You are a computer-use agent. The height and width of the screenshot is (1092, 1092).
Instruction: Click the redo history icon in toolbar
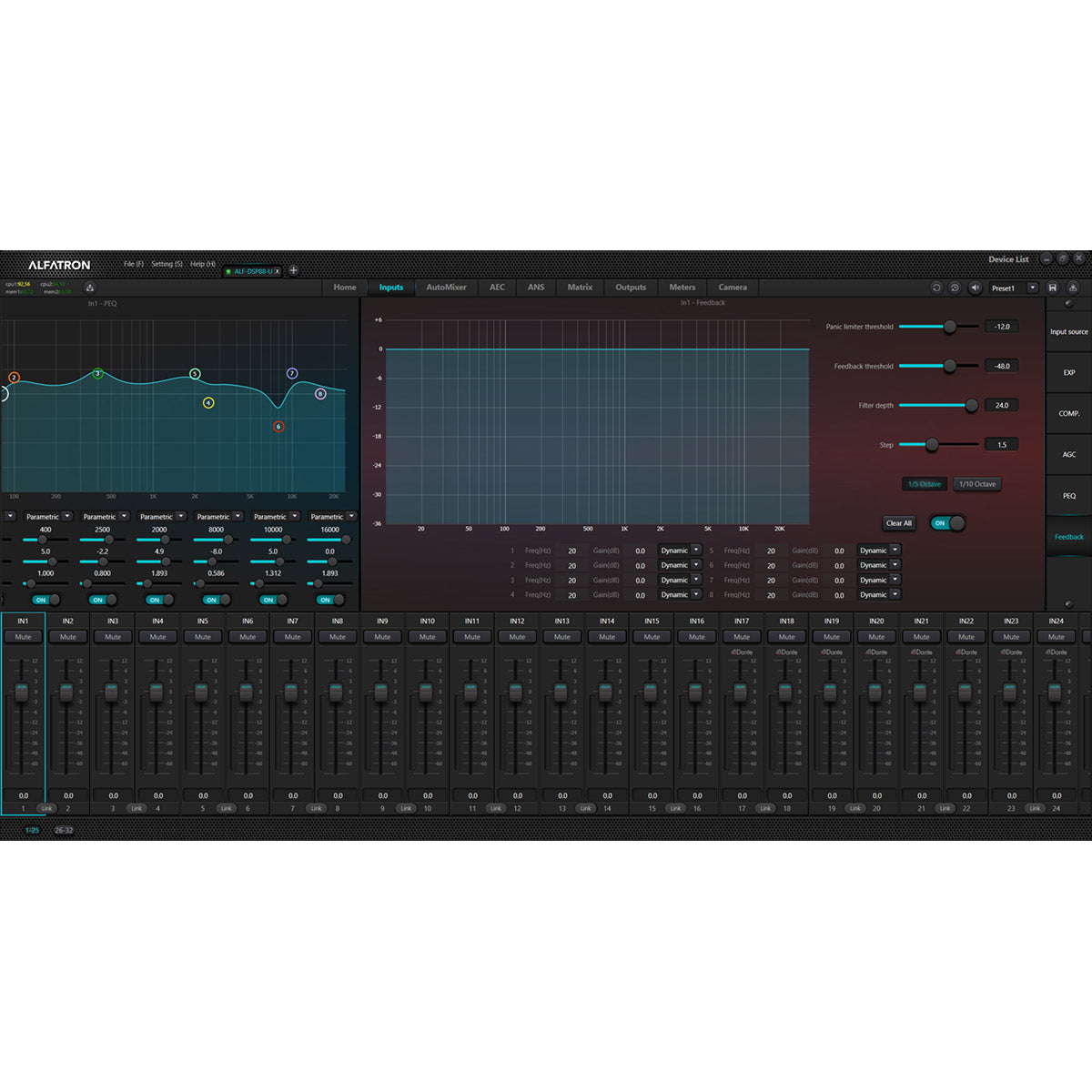(x=955, y=288)
